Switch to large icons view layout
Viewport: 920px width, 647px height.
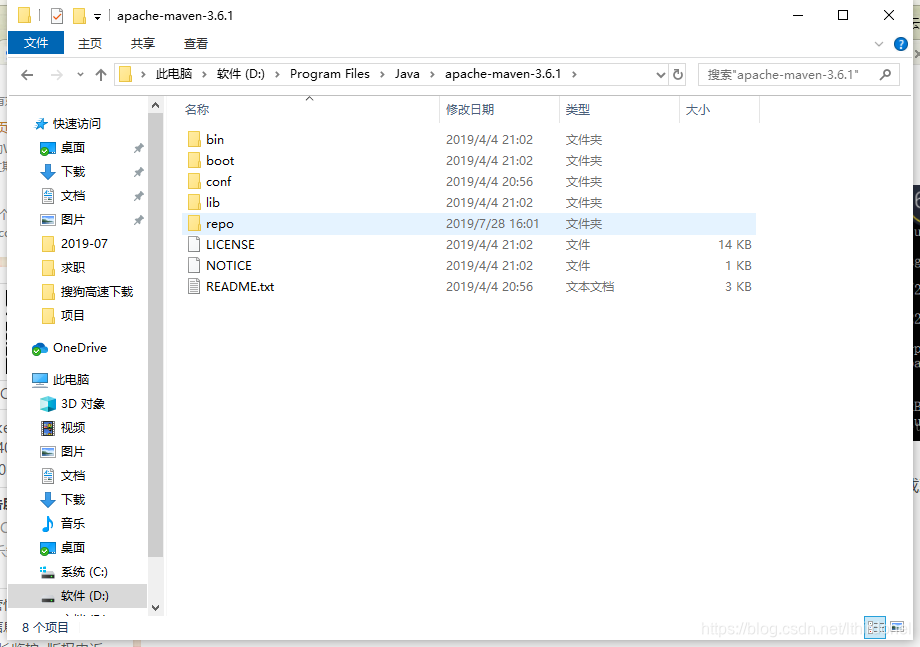click(897, 628)
